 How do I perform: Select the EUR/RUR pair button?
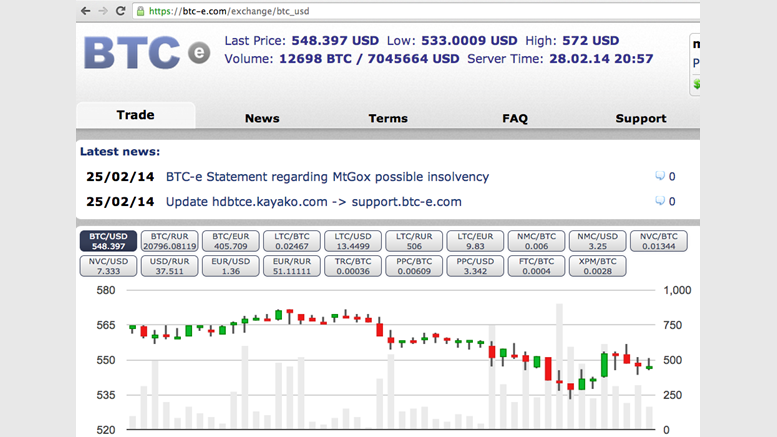click(x=292, y=266)
